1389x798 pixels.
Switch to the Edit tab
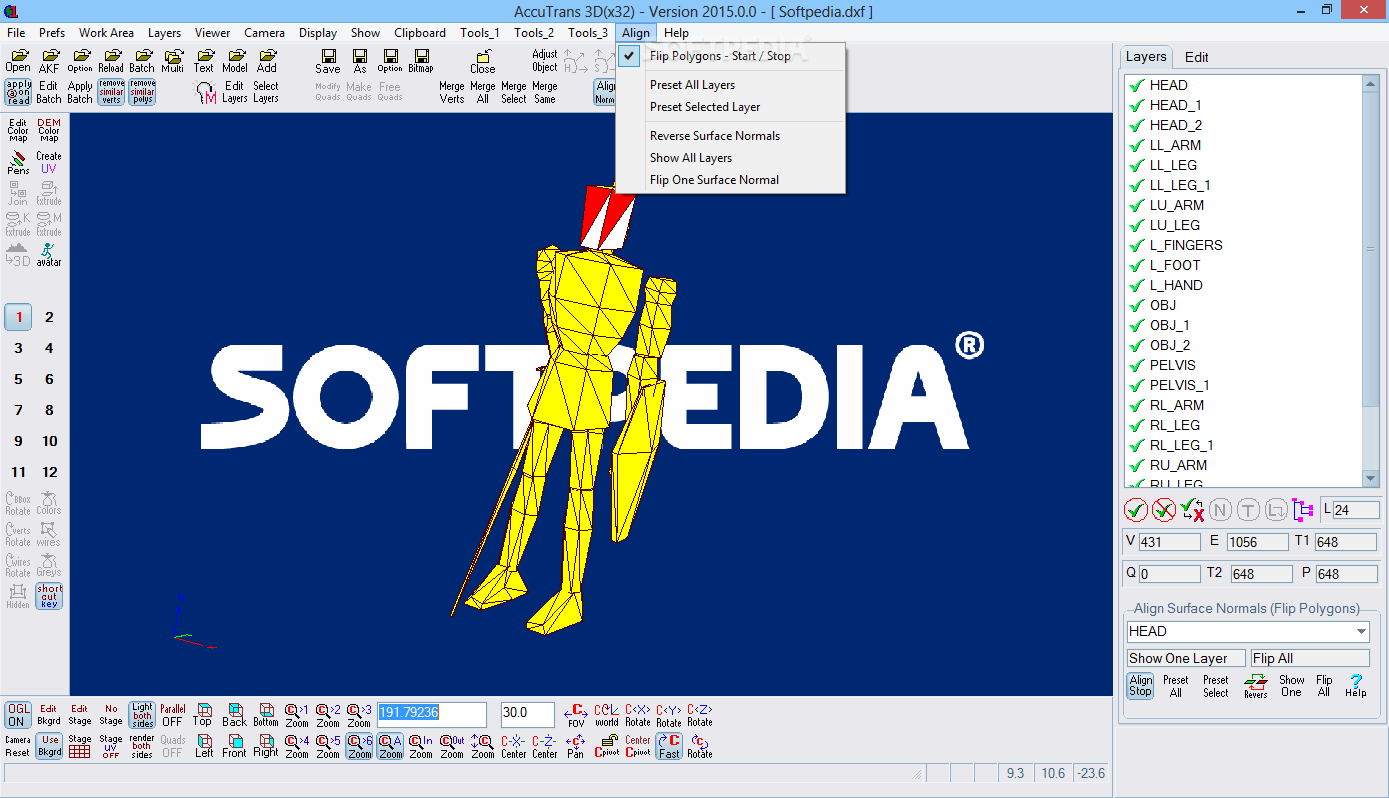point(1197,57)
